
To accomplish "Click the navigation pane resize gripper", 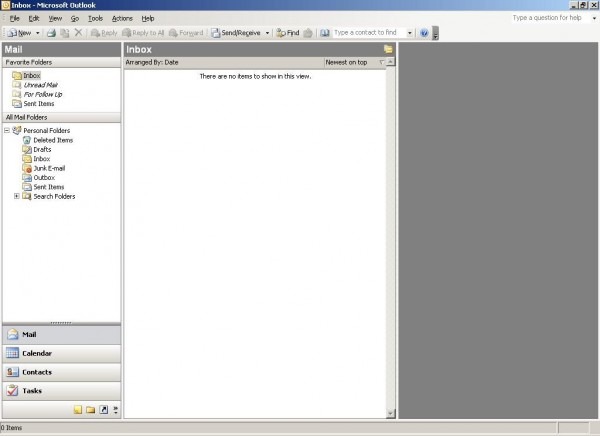I will pos(61,323).
